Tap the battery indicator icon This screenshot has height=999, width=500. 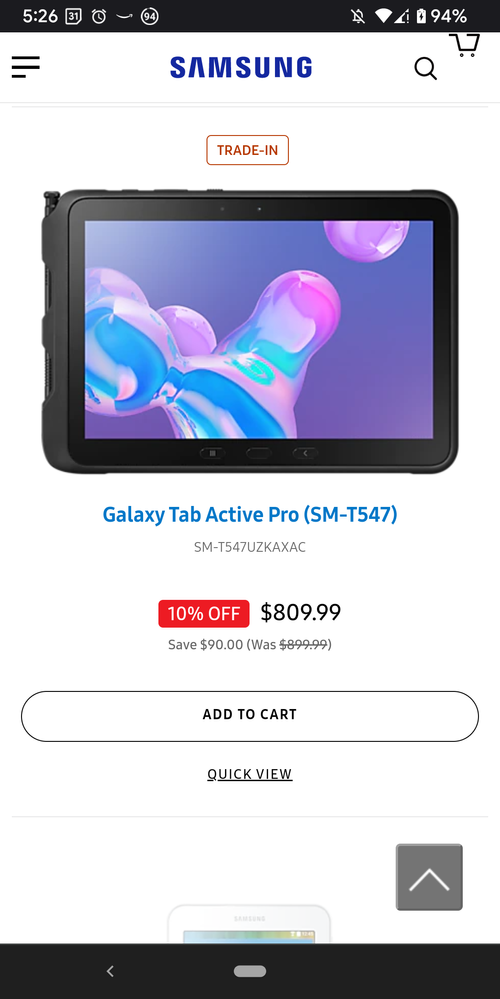point(421,16)
